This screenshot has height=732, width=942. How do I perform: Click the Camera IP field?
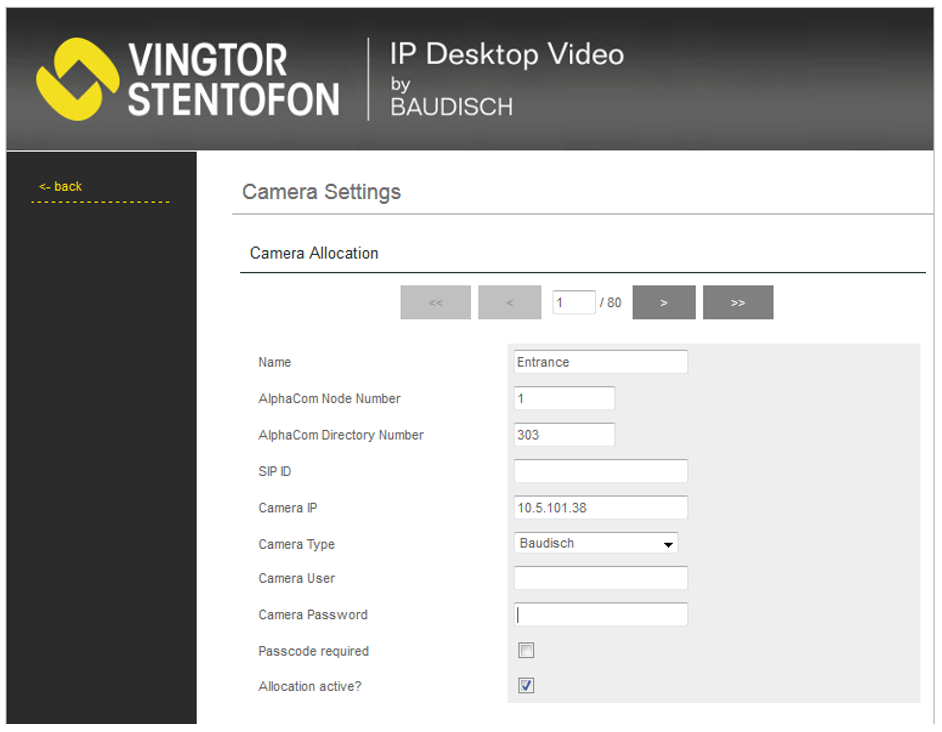[601, 507]
